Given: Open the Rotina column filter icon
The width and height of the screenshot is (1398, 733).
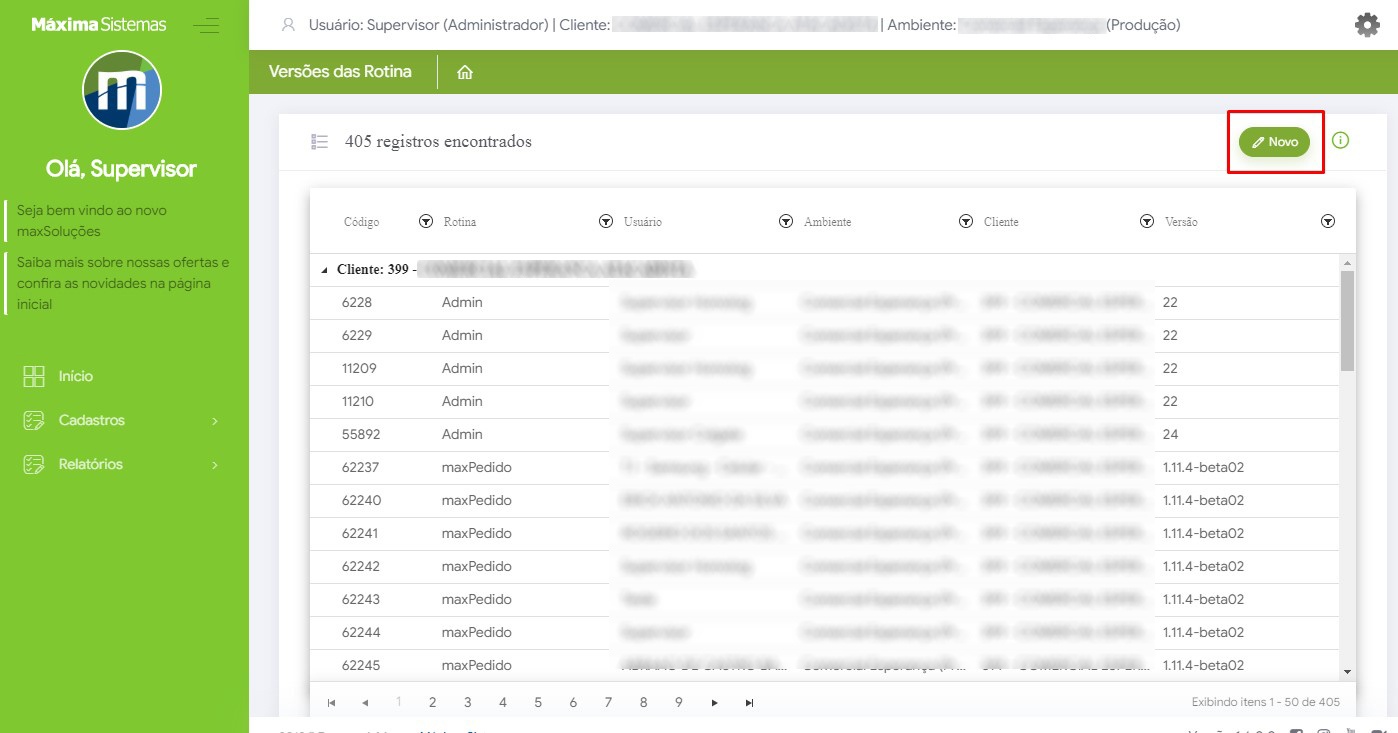Looking at the screenshot, I should (x=605, y=222).
